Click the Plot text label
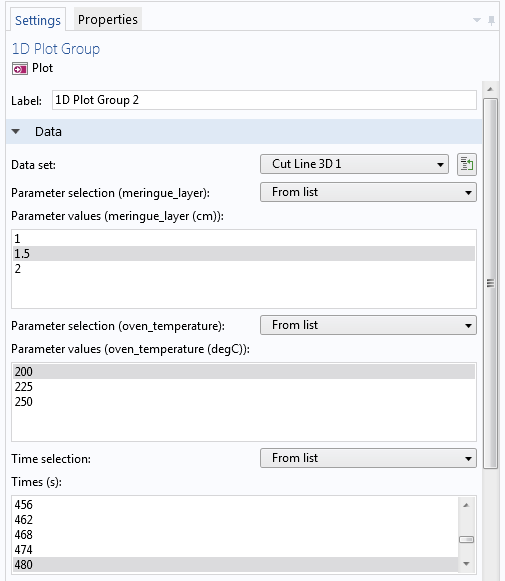Screen dimensions: 505x581 tap(42, 68)
